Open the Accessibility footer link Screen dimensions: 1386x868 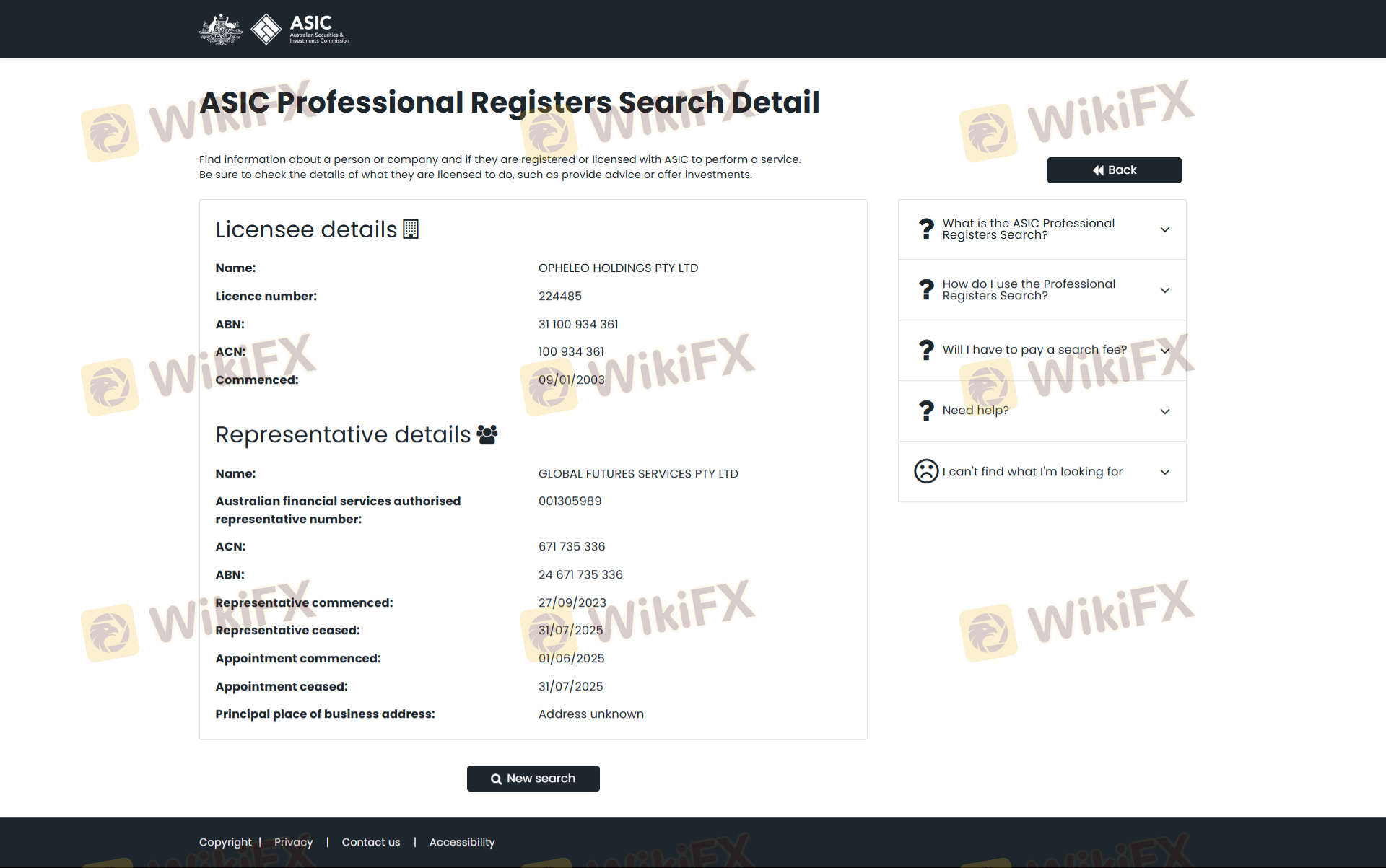[462, 842]
